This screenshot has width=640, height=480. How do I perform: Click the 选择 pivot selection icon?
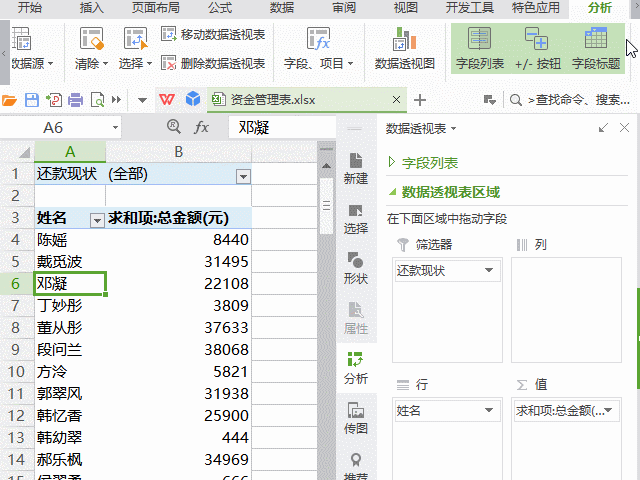click(135, 38)
